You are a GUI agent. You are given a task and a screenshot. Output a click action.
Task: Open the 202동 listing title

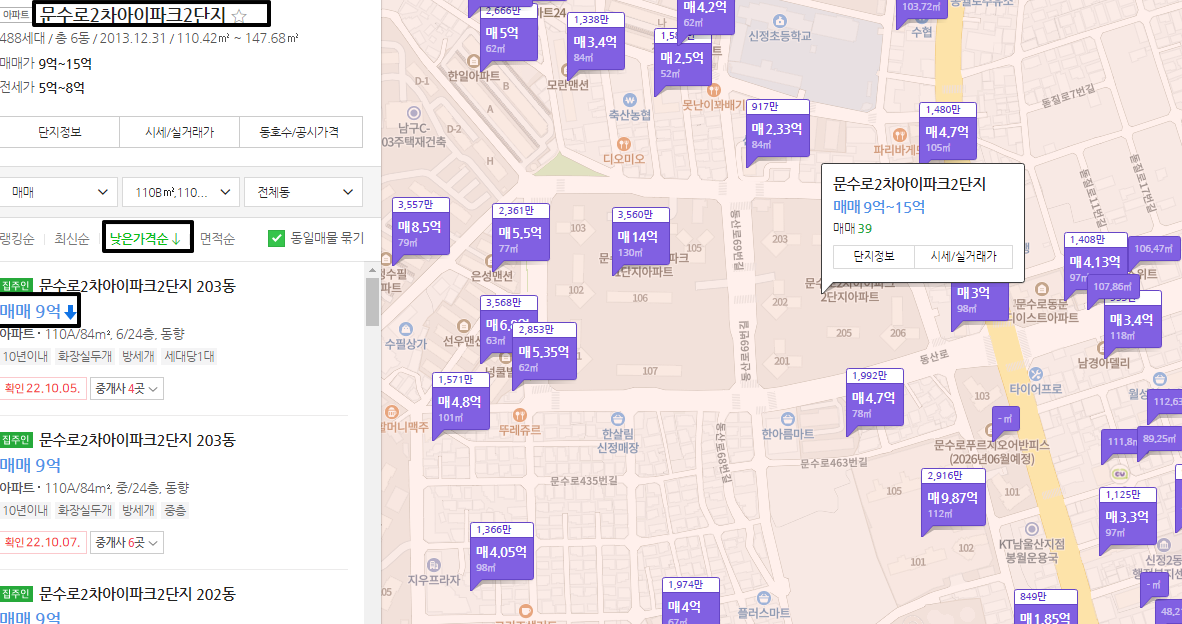pyautogui.click(x=137, y=594)
